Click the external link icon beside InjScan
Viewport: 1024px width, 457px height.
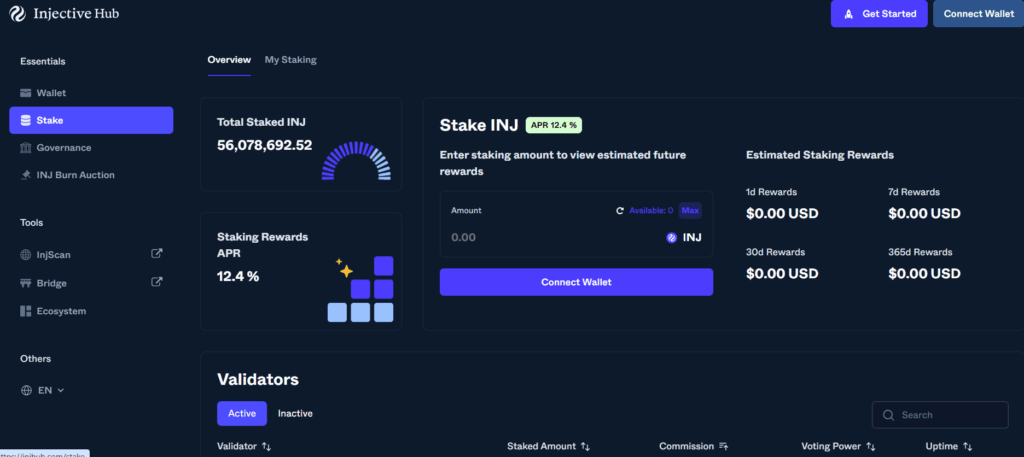[157, 253]
